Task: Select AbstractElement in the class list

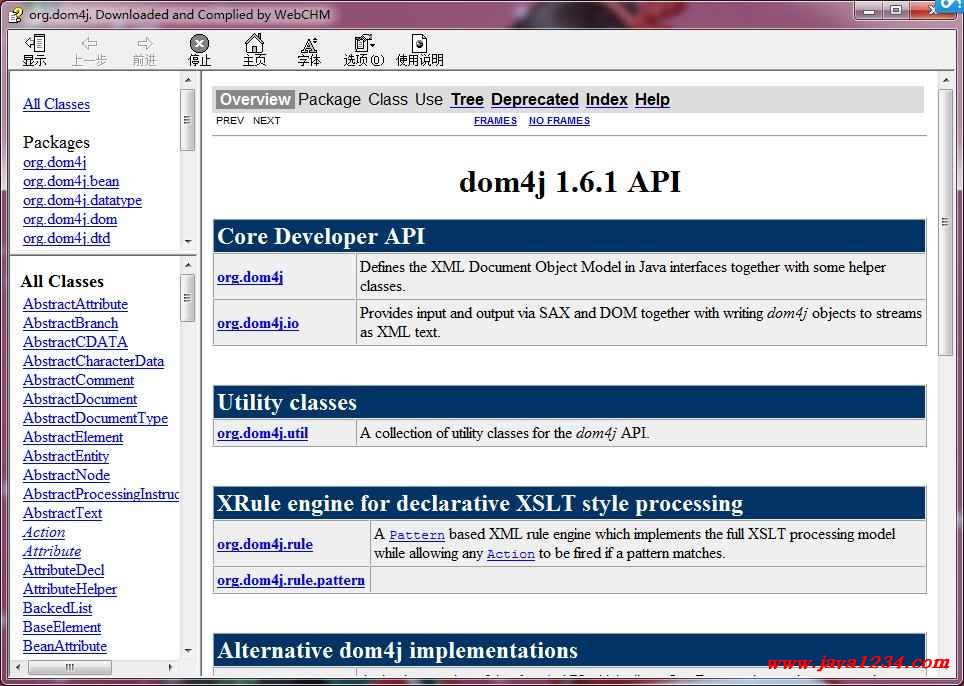Action: point(73,437)
